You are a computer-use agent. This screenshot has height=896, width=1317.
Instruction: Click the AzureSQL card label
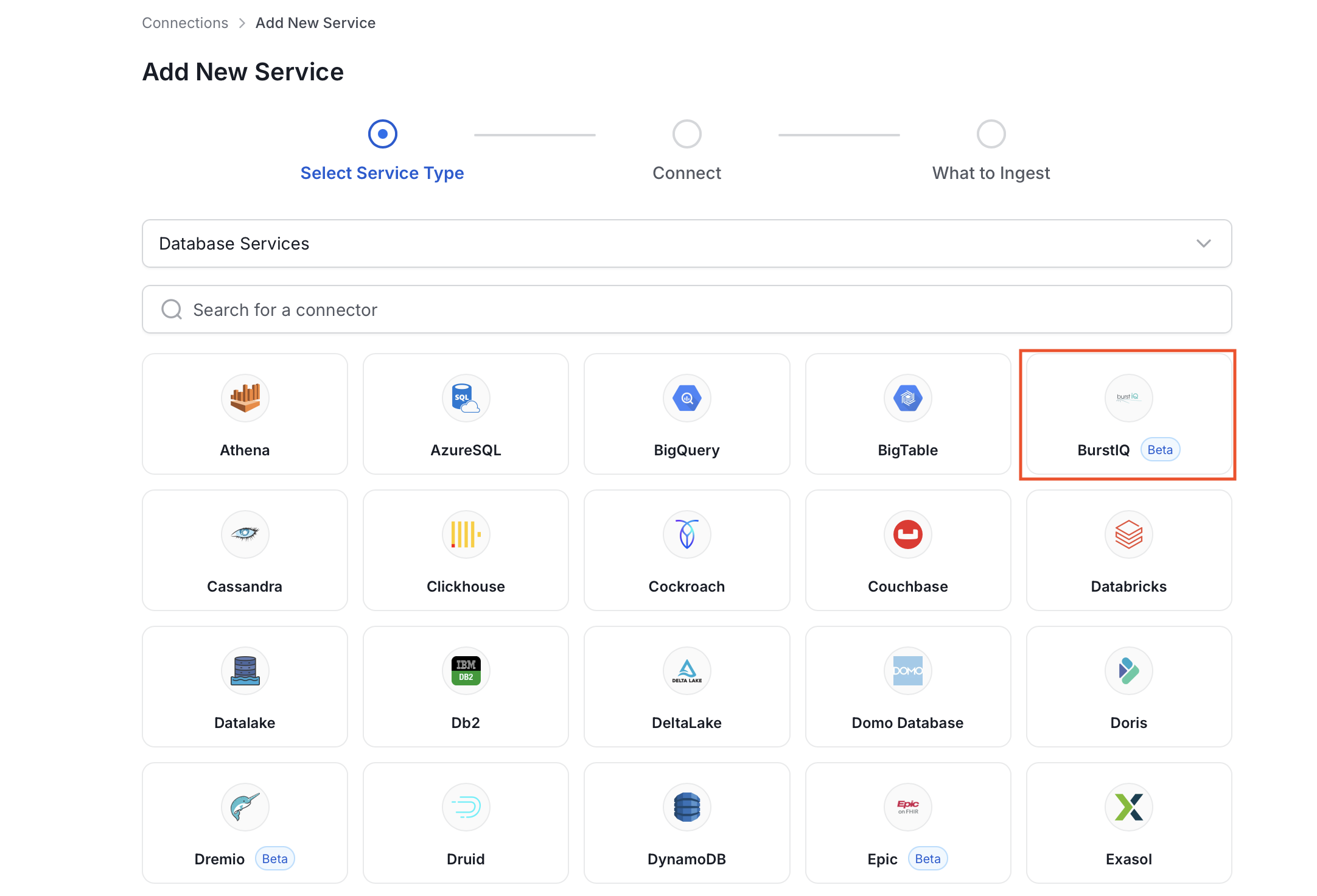[x=466, y=450]
